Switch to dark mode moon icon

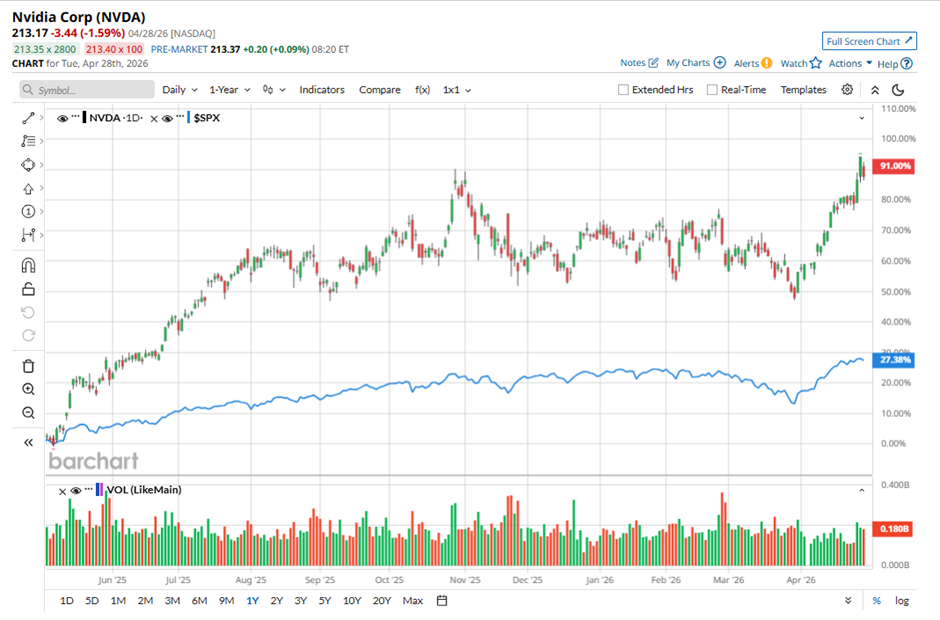[x=897, y=90]
